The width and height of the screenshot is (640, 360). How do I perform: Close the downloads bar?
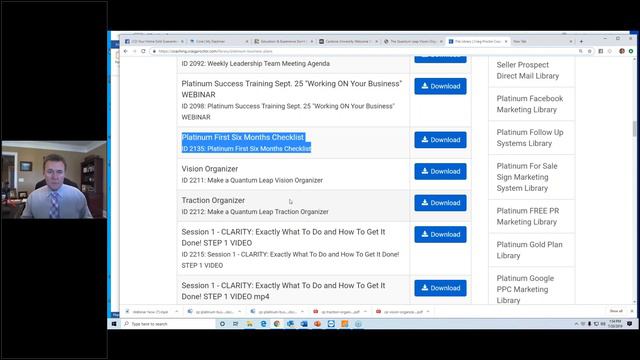point(632,311)
